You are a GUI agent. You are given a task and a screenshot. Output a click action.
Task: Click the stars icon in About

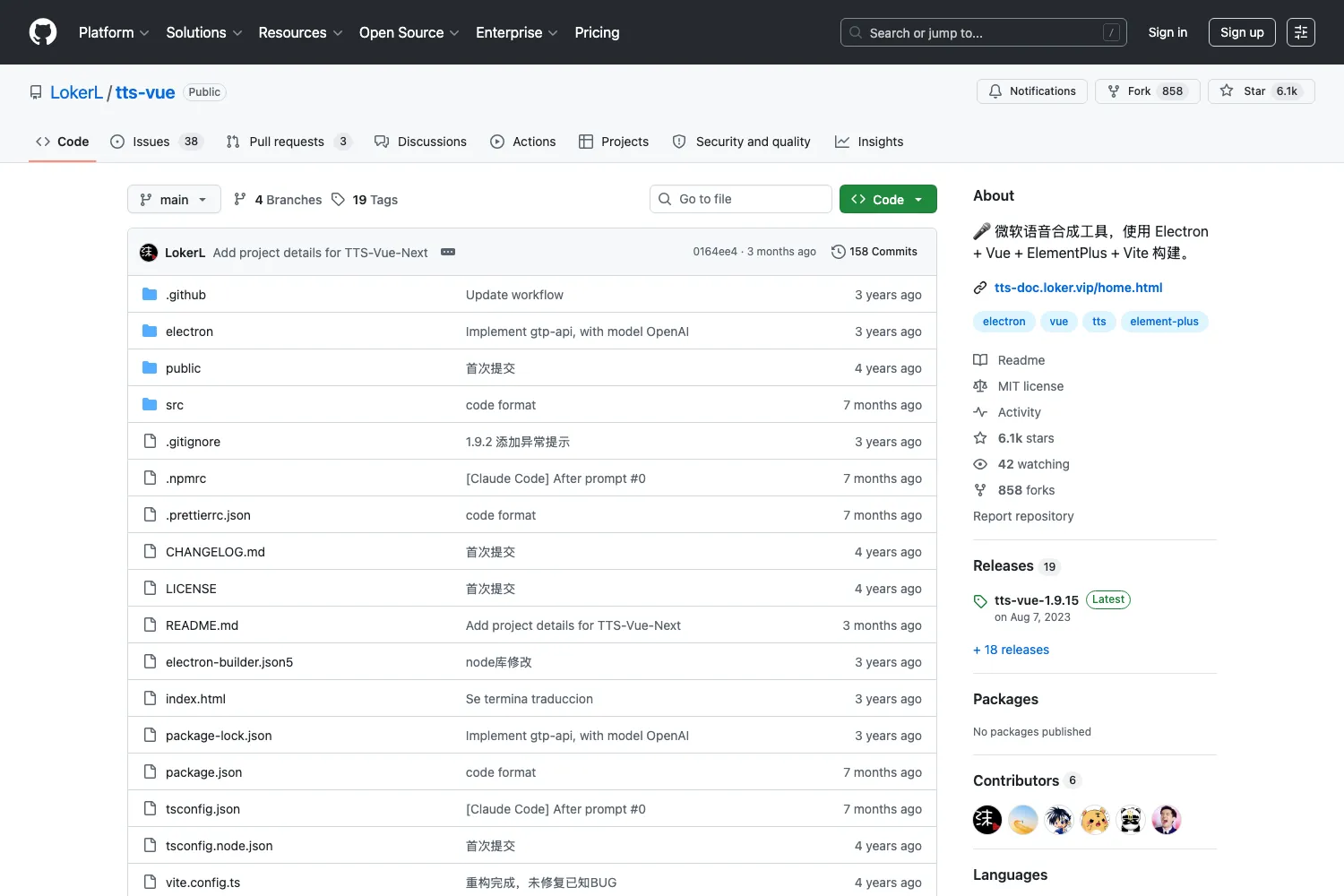click(x=980, y=437)
